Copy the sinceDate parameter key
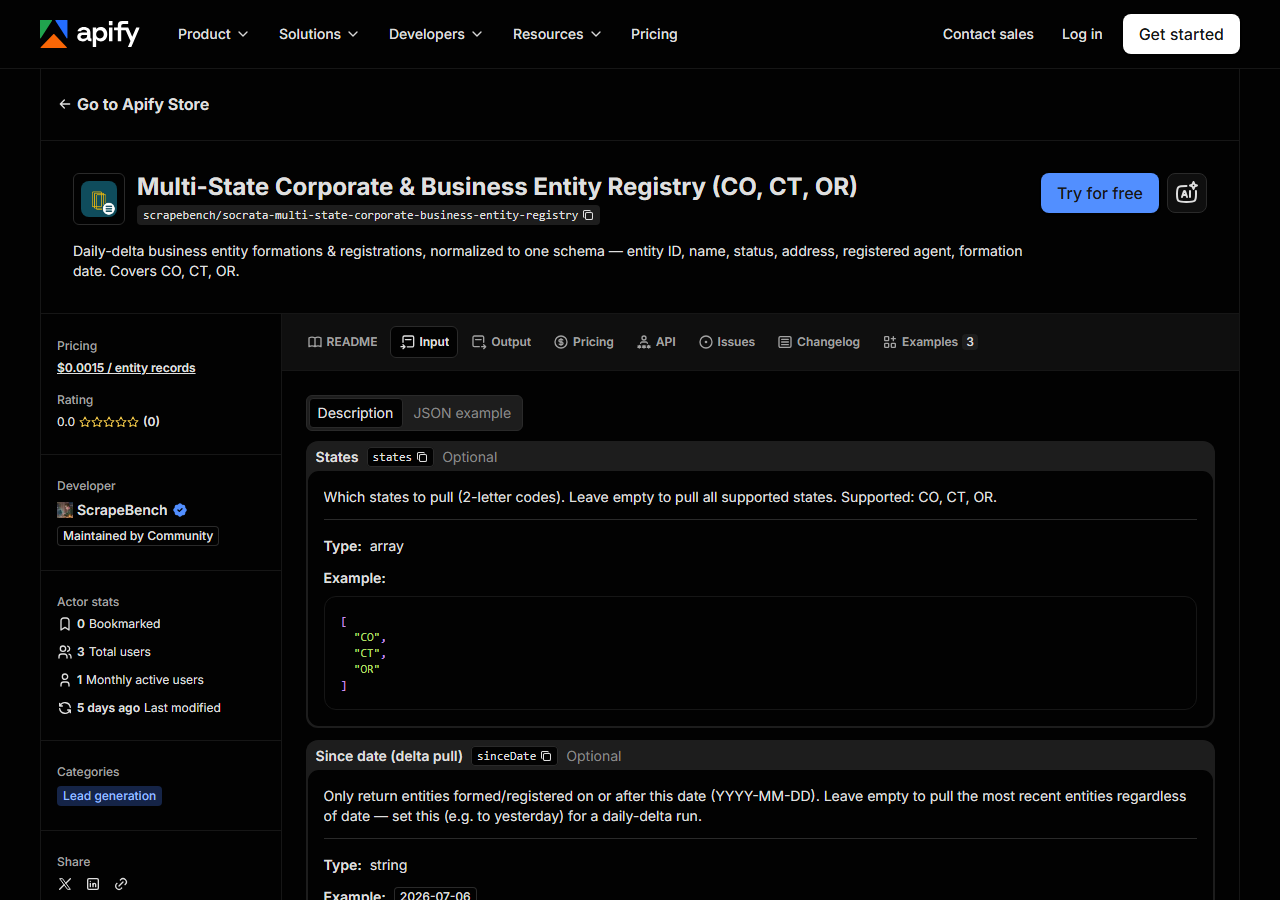The height and width of the screenshot is (900, 1280). coord(546,756)
